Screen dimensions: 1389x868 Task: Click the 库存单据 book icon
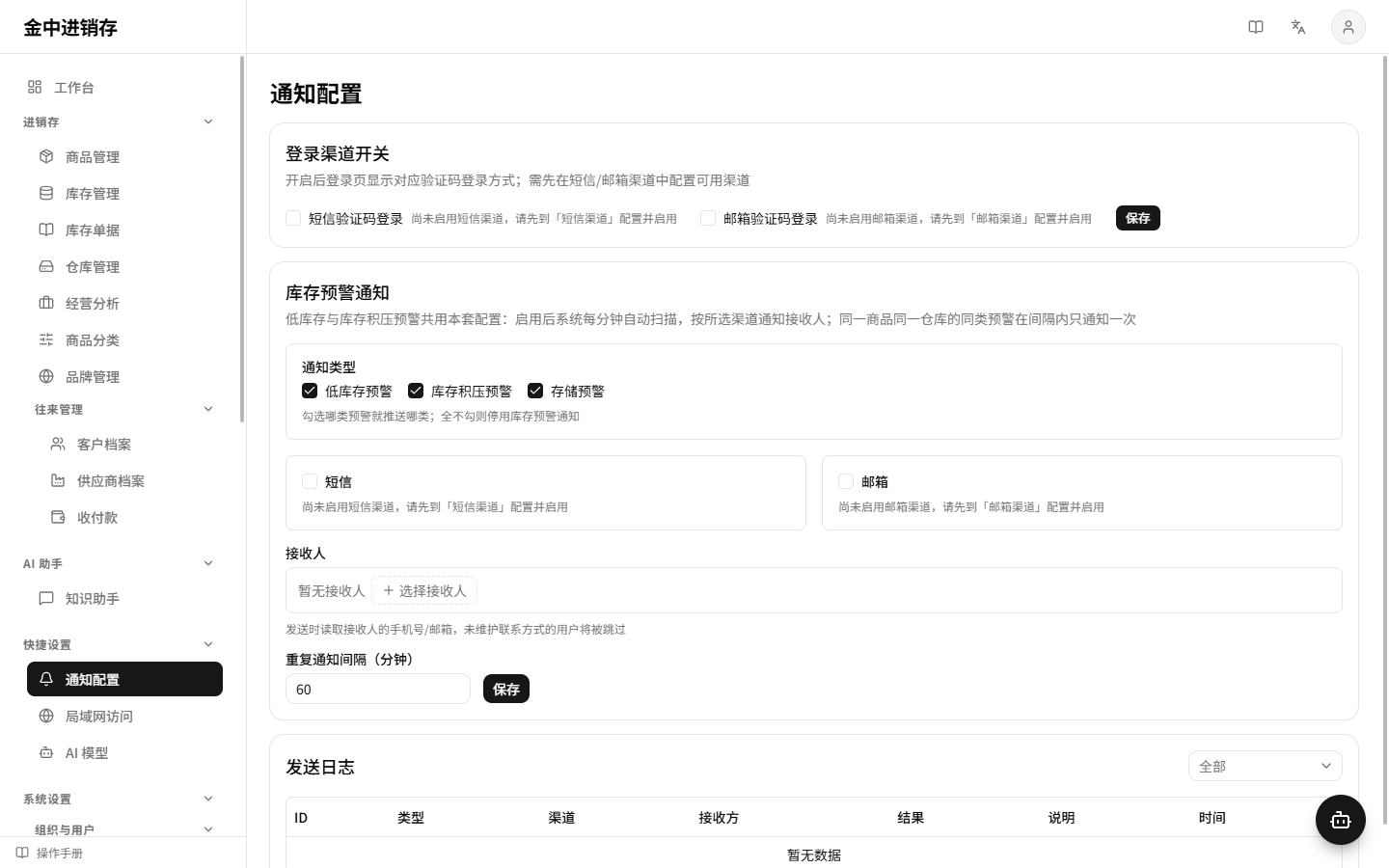46,230
